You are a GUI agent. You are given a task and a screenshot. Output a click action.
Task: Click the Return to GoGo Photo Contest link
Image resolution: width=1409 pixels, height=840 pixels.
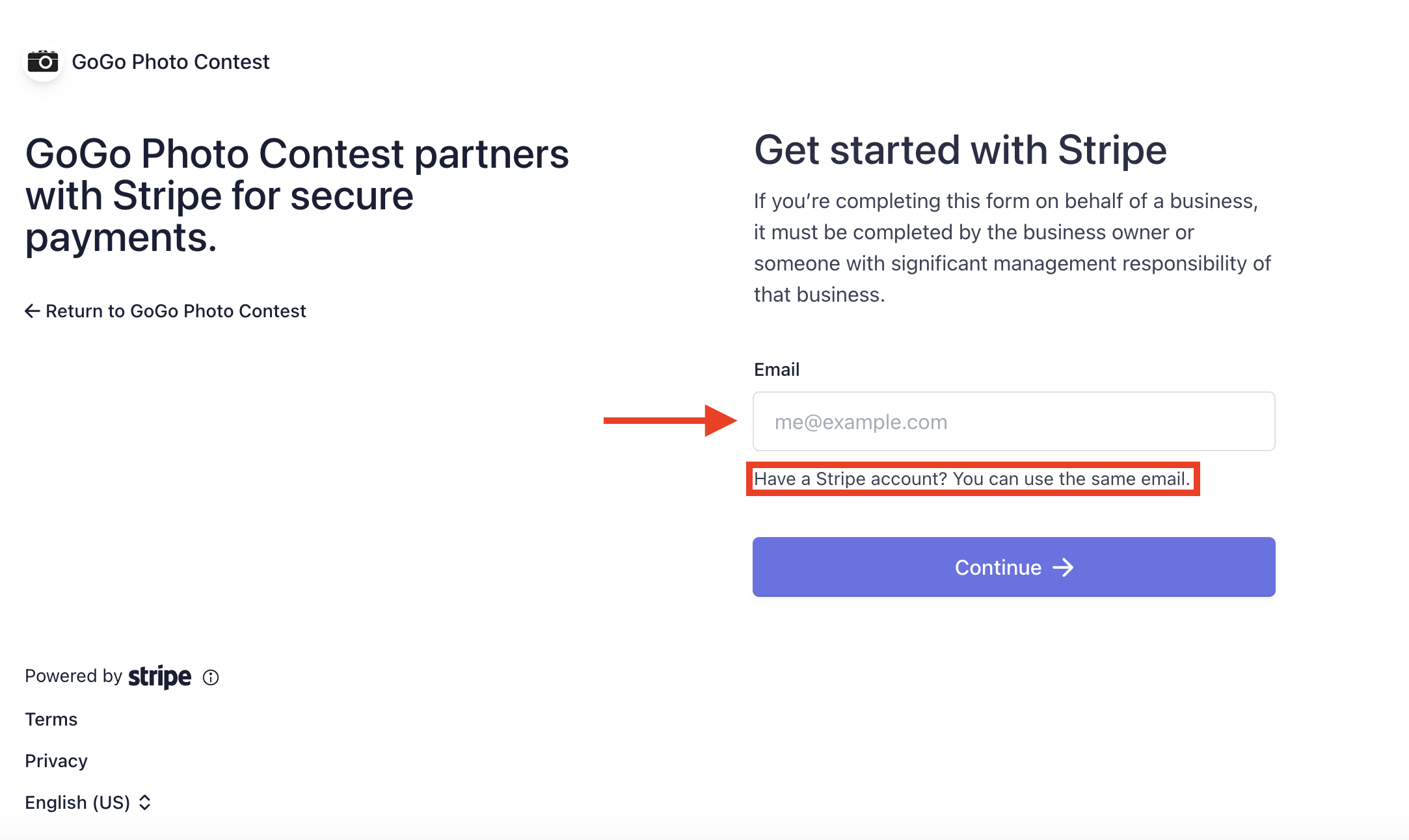tap(165, 311)
